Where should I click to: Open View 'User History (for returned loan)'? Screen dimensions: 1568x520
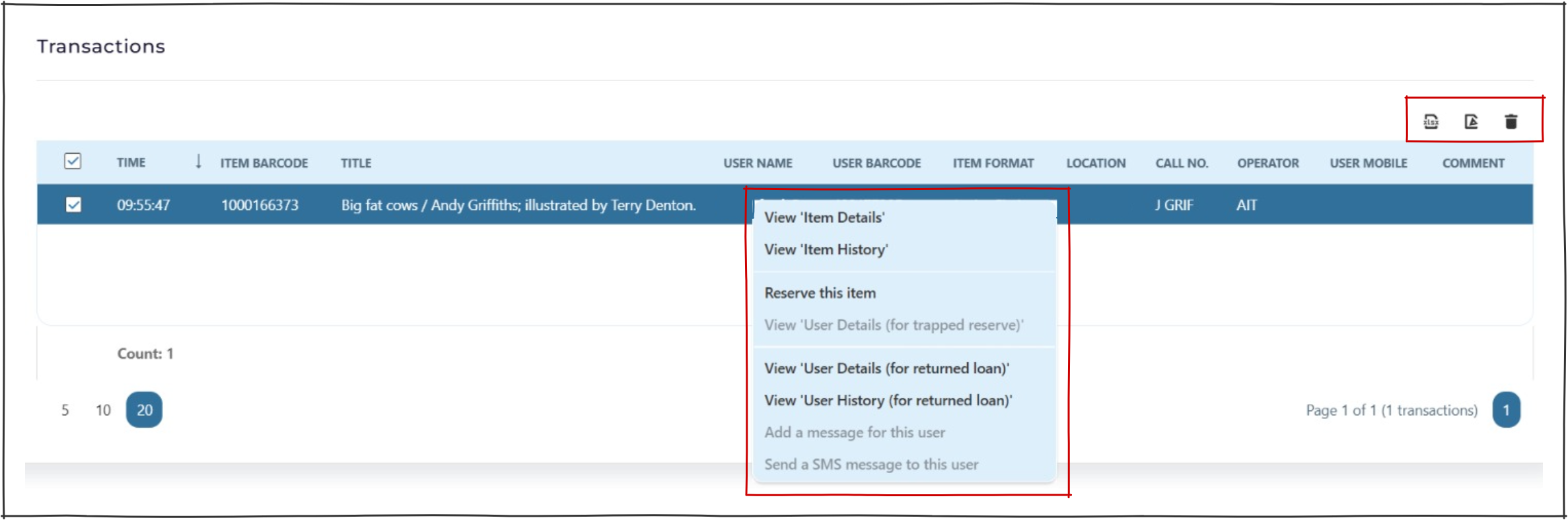pyautogui.click(x=888, y=401)
